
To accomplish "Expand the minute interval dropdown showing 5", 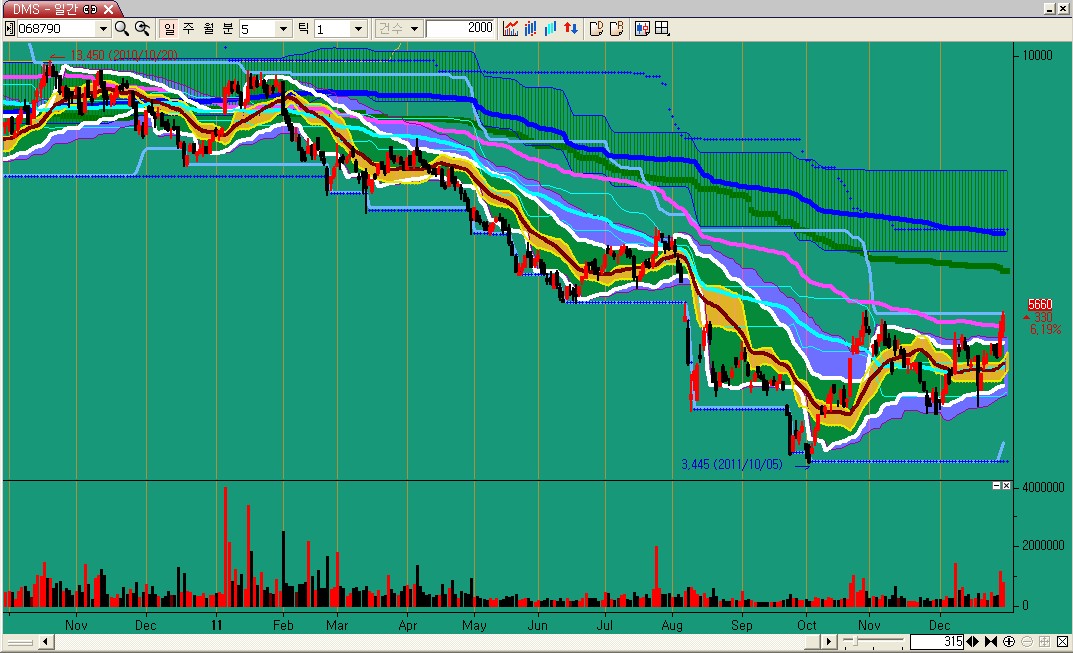I will pos(283,29).
